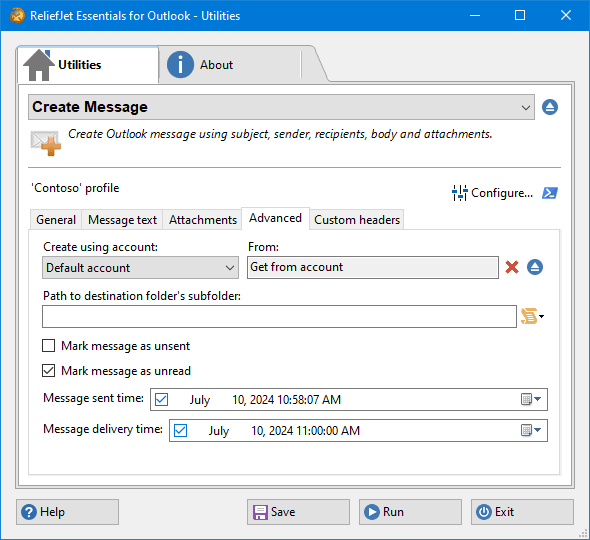Viewport: 590px width, 540px height.
Task: Toggle the Message sent time checkbox
Action: point(161,399)
